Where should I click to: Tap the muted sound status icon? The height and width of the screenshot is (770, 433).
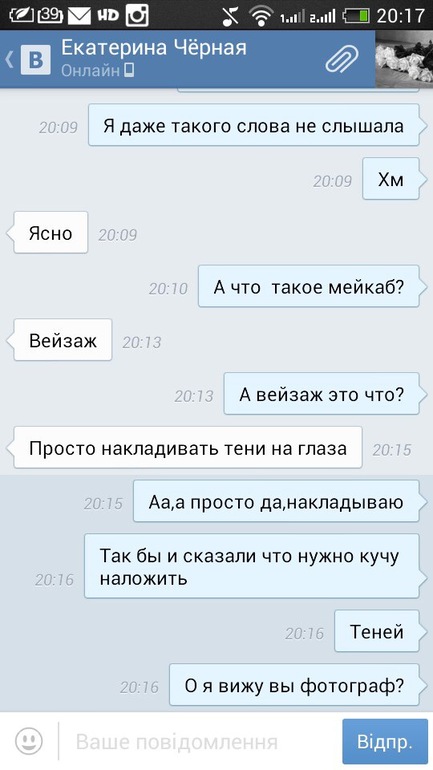[x=230, y=15]
